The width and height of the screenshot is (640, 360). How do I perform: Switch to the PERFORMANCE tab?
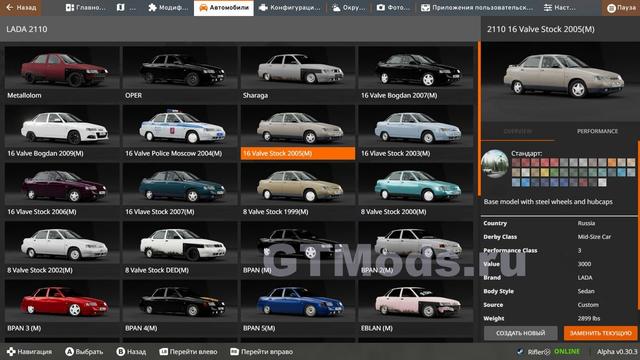click(597, 131)
